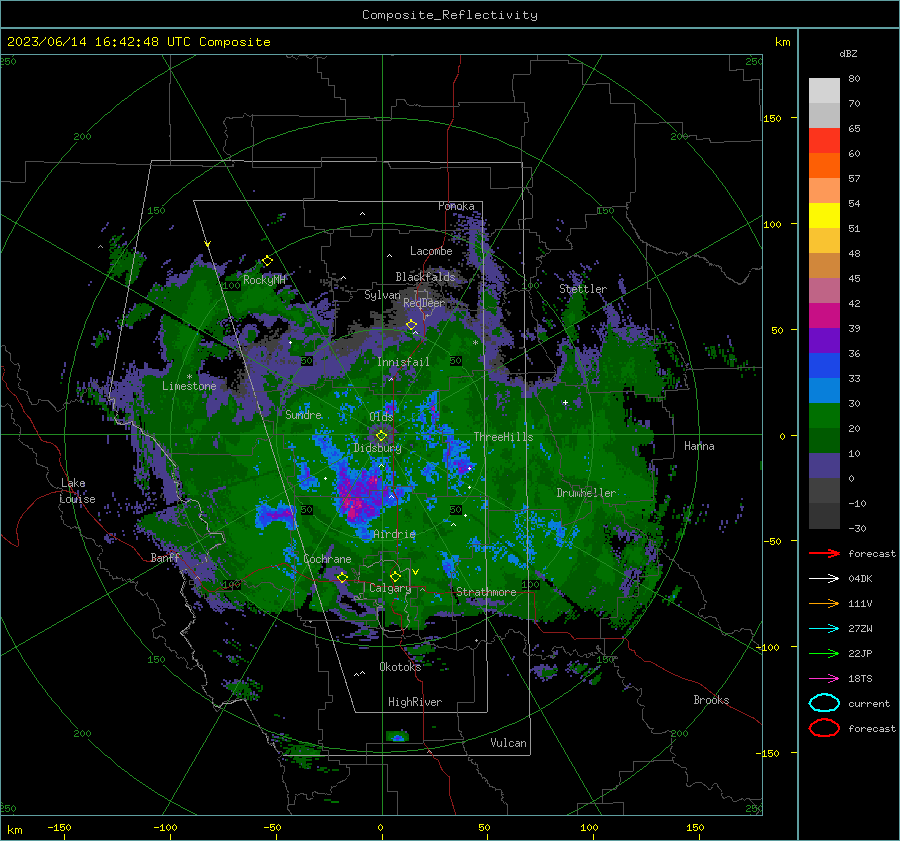Click the Drumheller city label
The width and height of the screenshot is (900, 841).
tap(586, 493)
